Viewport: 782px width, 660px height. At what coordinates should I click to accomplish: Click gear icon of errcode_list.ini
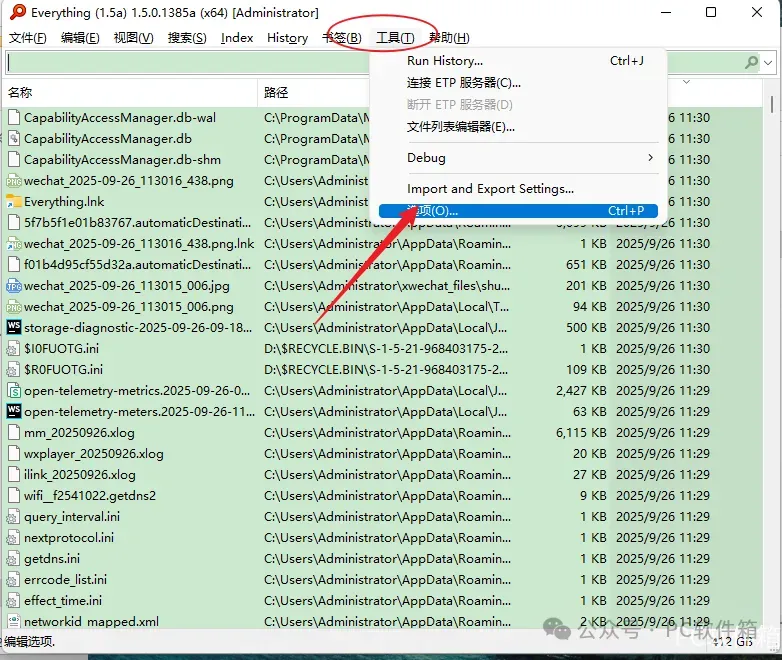(x=13, y=580)
